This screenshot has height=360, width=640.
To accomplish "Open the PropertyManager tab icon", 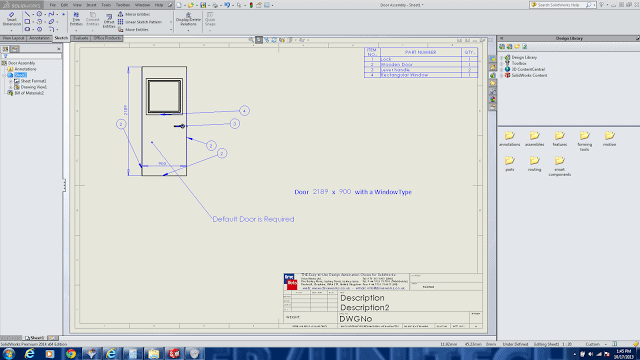I will tap(15, 49).
